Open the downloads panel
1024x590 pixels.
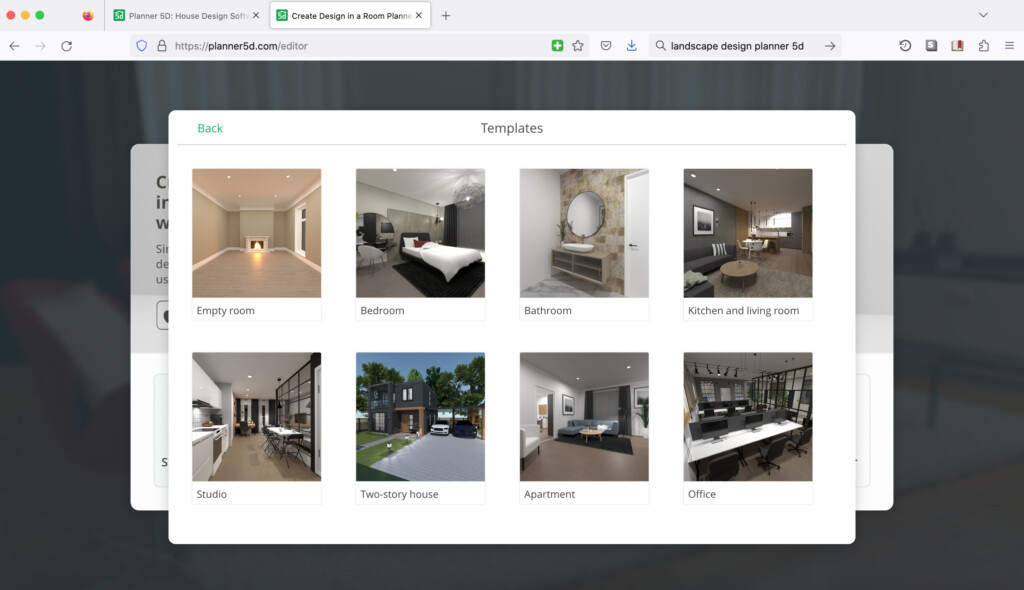pyautogui.click(x=632, y=46)
